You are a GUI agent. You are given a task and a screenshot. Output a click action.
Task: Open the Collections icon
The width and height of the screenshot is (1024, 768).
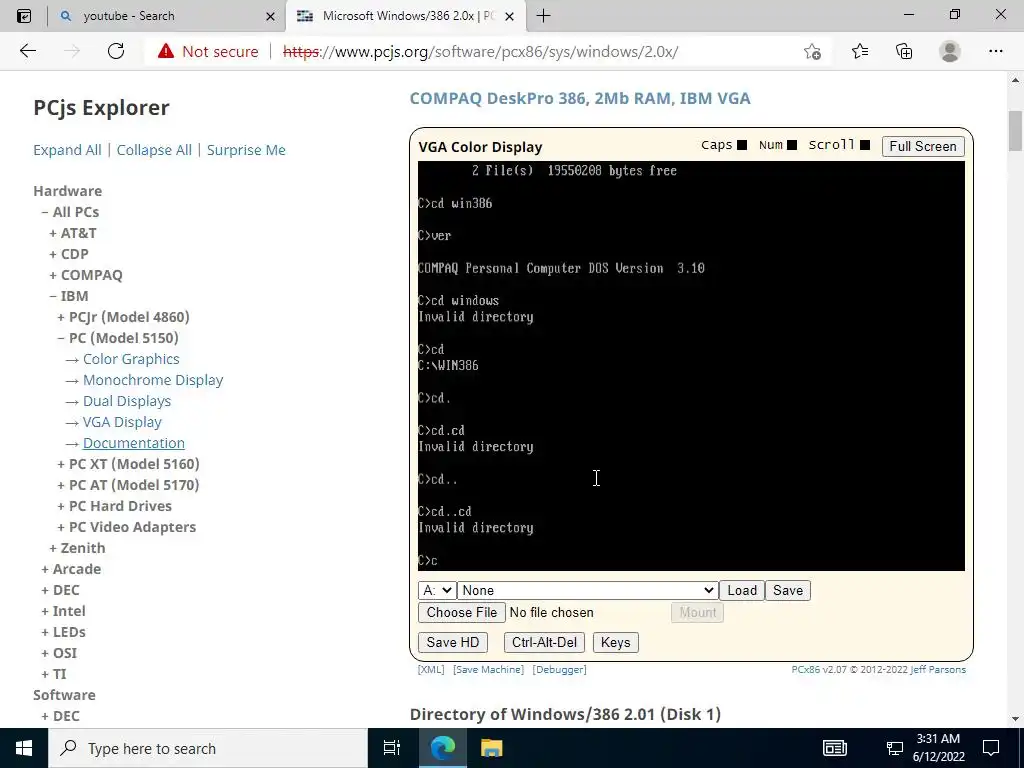coord(904,51)
